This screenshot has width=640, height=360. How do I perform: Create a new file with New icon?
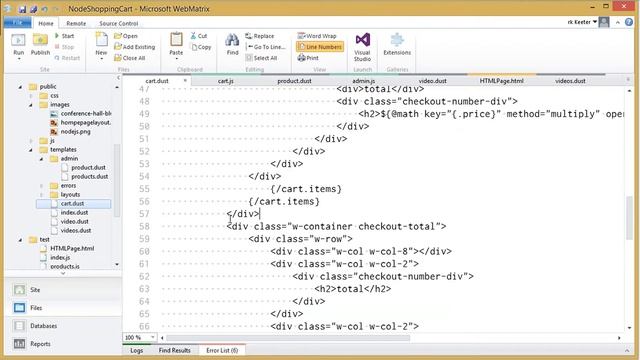[x=101, y=40]
